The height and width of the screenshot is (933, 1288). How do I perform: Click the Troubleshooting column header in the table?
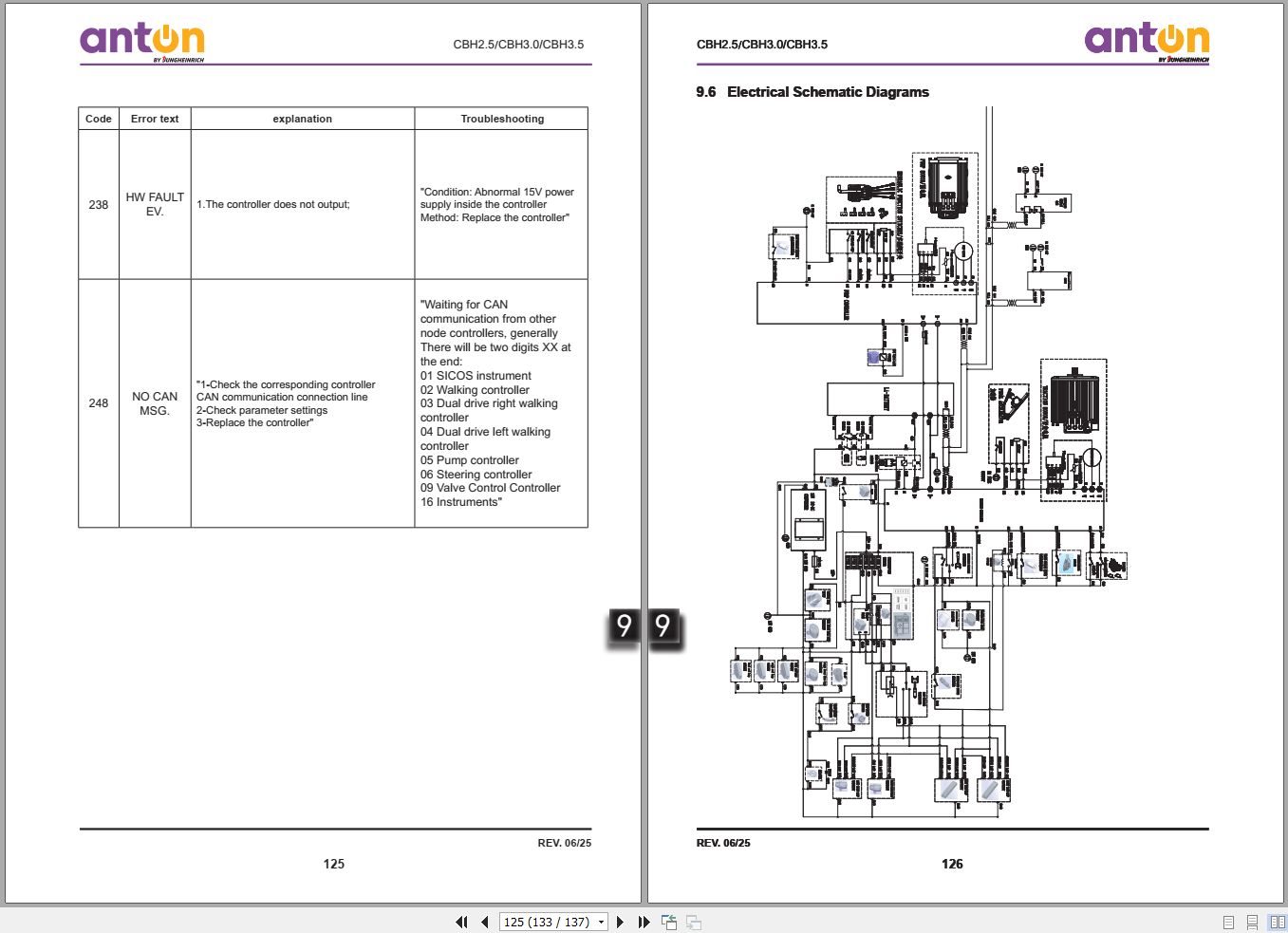point(501,119)
